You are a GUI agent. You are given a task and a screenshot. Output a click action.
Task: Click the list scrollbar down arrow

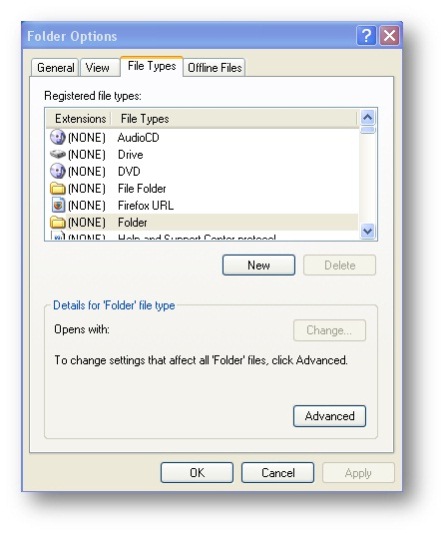pos(368,231)
